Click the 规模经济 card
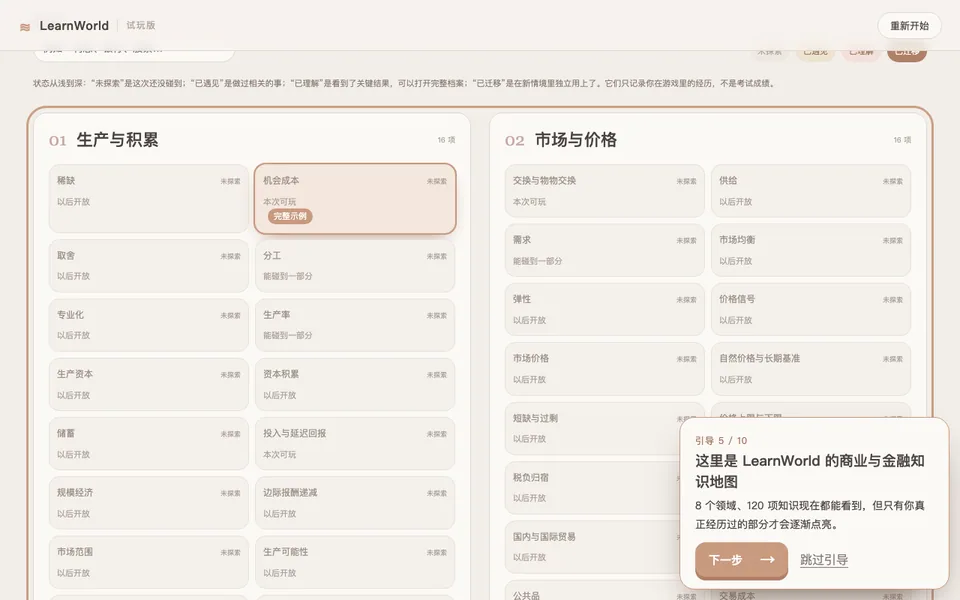This screenshot has height=600, width=960. [149, 503]
